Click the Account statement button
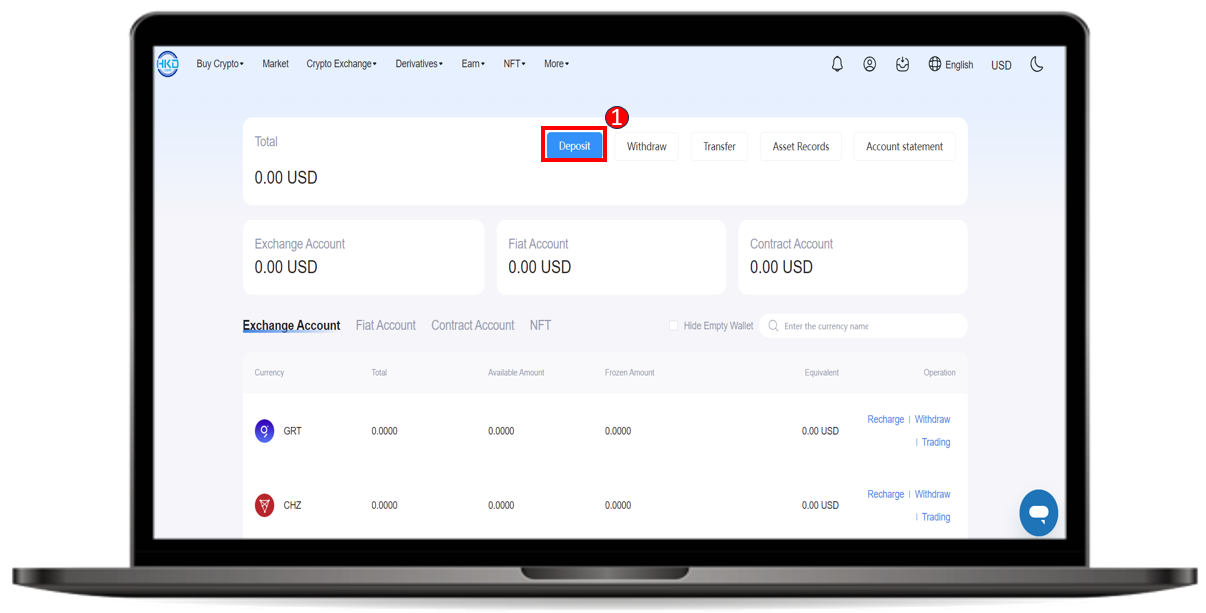 (904, 146)
